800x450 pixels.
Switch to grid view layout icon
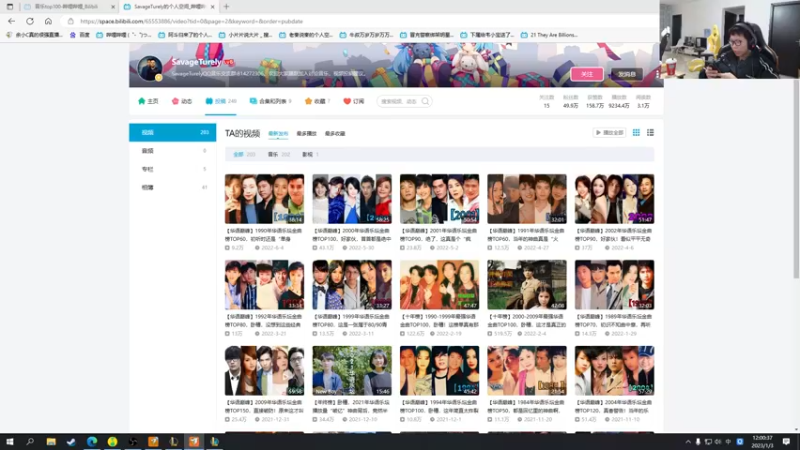pyautogui.click(x=636, y=133)
